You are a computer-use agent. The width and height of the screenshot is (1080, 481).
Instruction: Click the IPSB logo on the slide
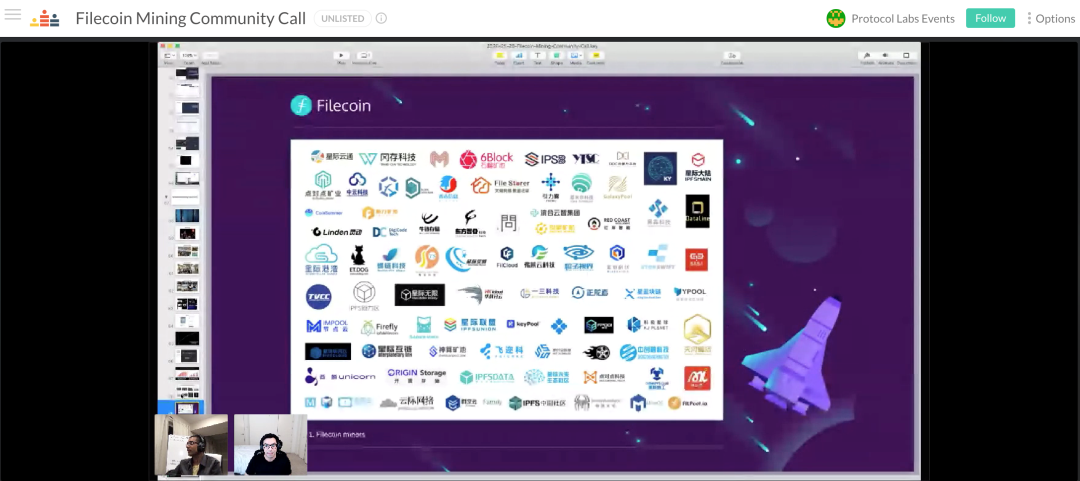[x=545, y=160]
